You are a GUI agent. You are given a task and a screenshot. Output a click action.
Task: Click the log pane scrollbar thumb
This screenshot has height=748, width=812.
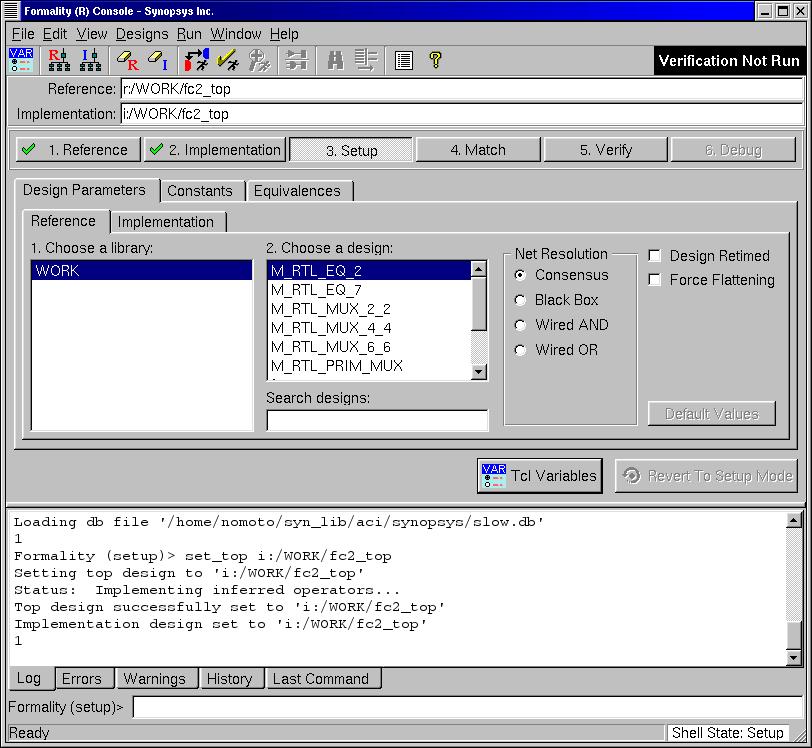tap(794, 634)
